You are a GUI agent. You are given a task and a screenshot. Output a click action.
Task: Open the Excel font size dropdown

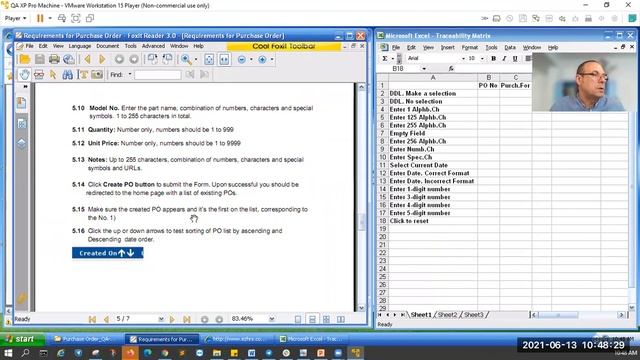click(482, 58)
